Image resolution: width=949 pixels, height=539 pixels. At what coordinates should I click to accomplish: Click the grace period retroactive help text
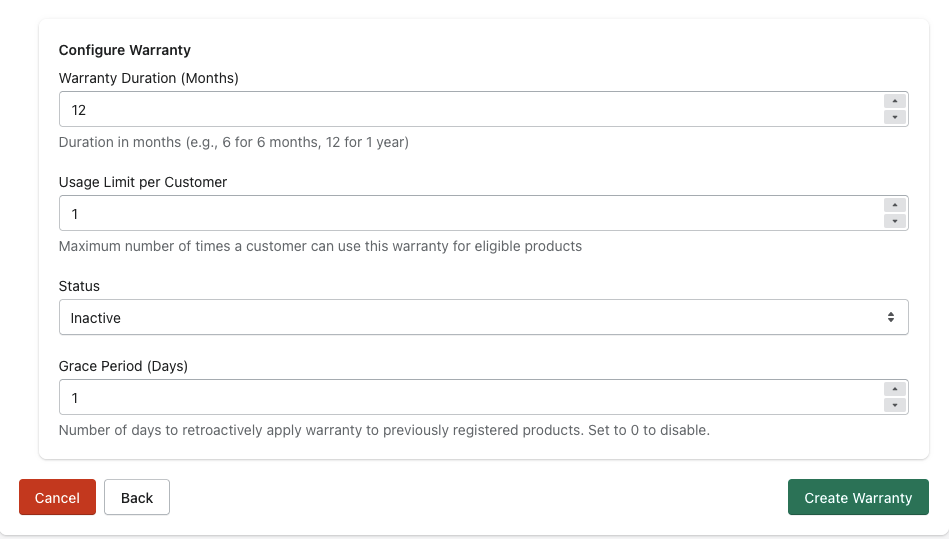click(x=384, y=430)
